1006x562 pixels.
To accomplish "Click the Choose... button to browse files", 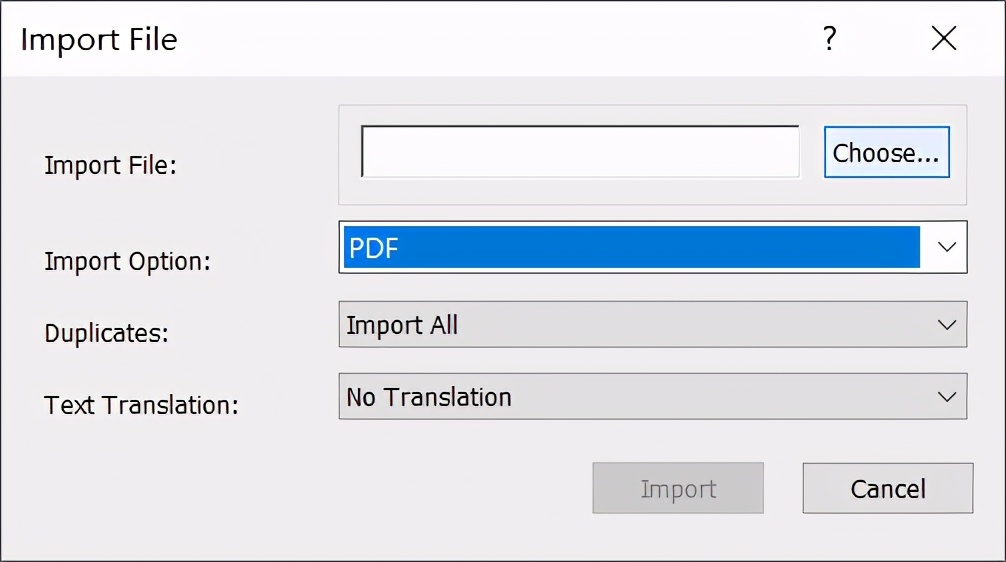I will pyautogui.click(x=887, y=152).
